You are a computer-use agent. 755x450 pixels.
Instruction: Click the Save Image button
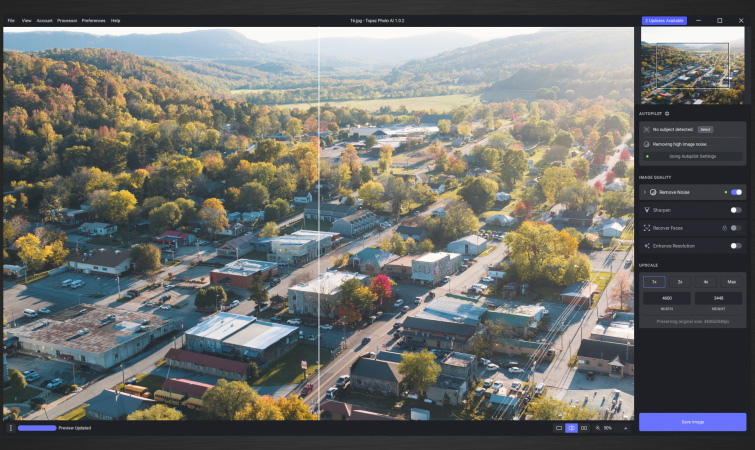[x=692, y=422]
